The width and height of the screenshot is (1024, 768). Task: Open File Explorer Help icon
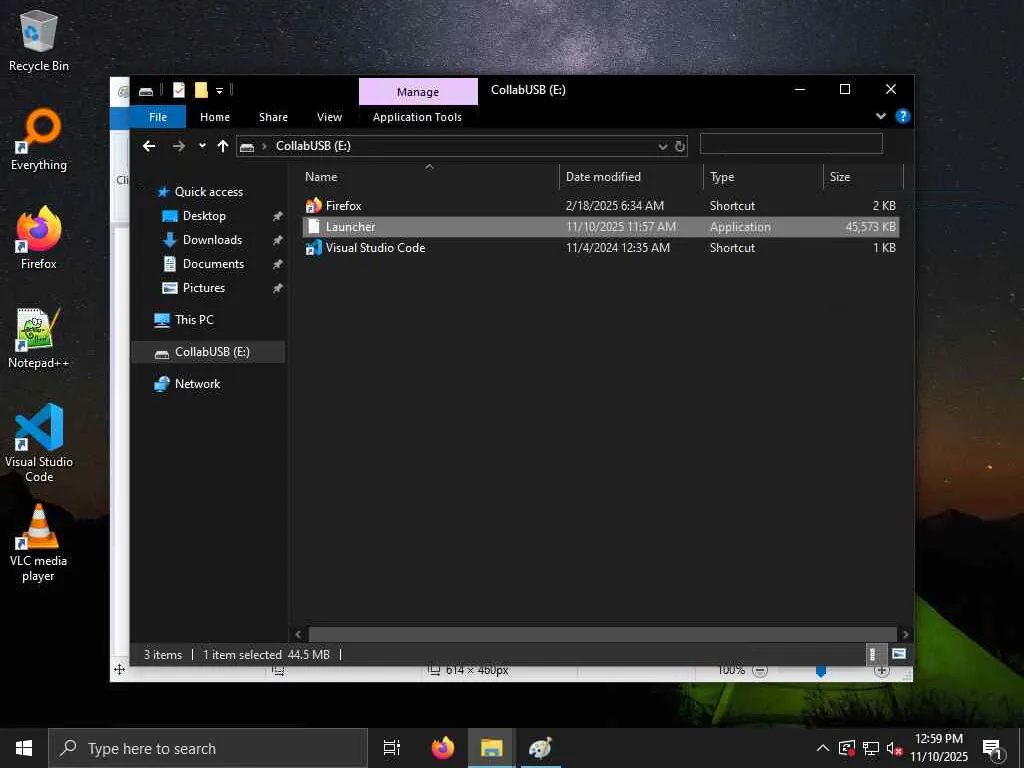pos(903,116)
